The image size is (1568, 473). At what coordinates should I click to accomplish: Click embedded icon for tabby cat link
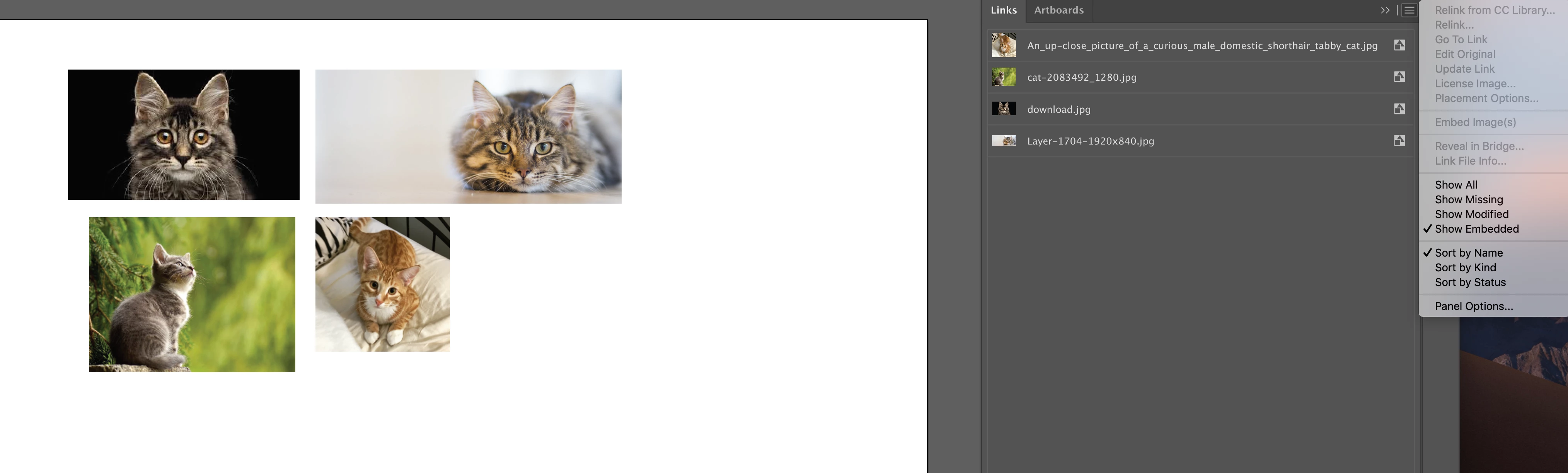1399,45
